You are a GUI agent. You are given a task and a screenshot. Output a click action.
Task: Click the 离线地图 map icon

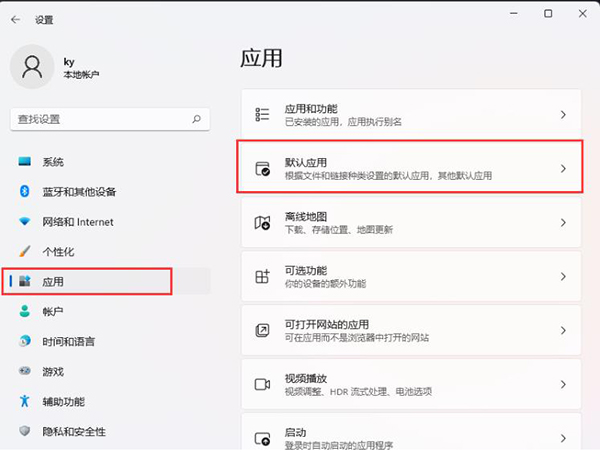point(262,222)
